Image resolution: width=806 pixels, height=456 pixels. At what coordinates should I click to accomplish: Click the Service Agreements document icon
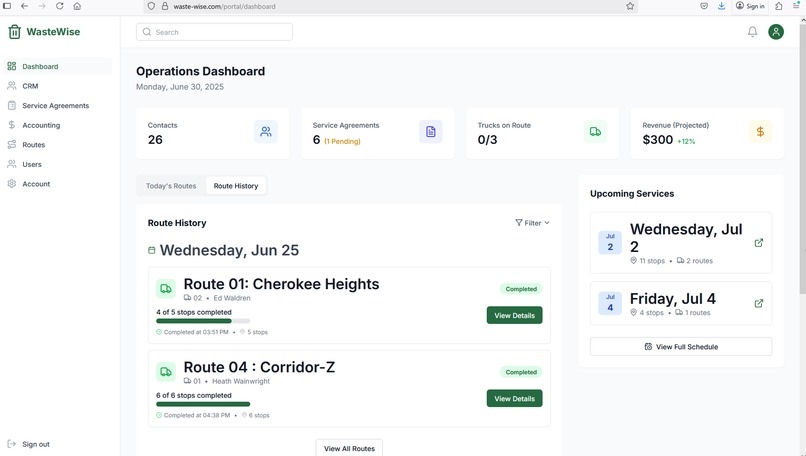431,132
